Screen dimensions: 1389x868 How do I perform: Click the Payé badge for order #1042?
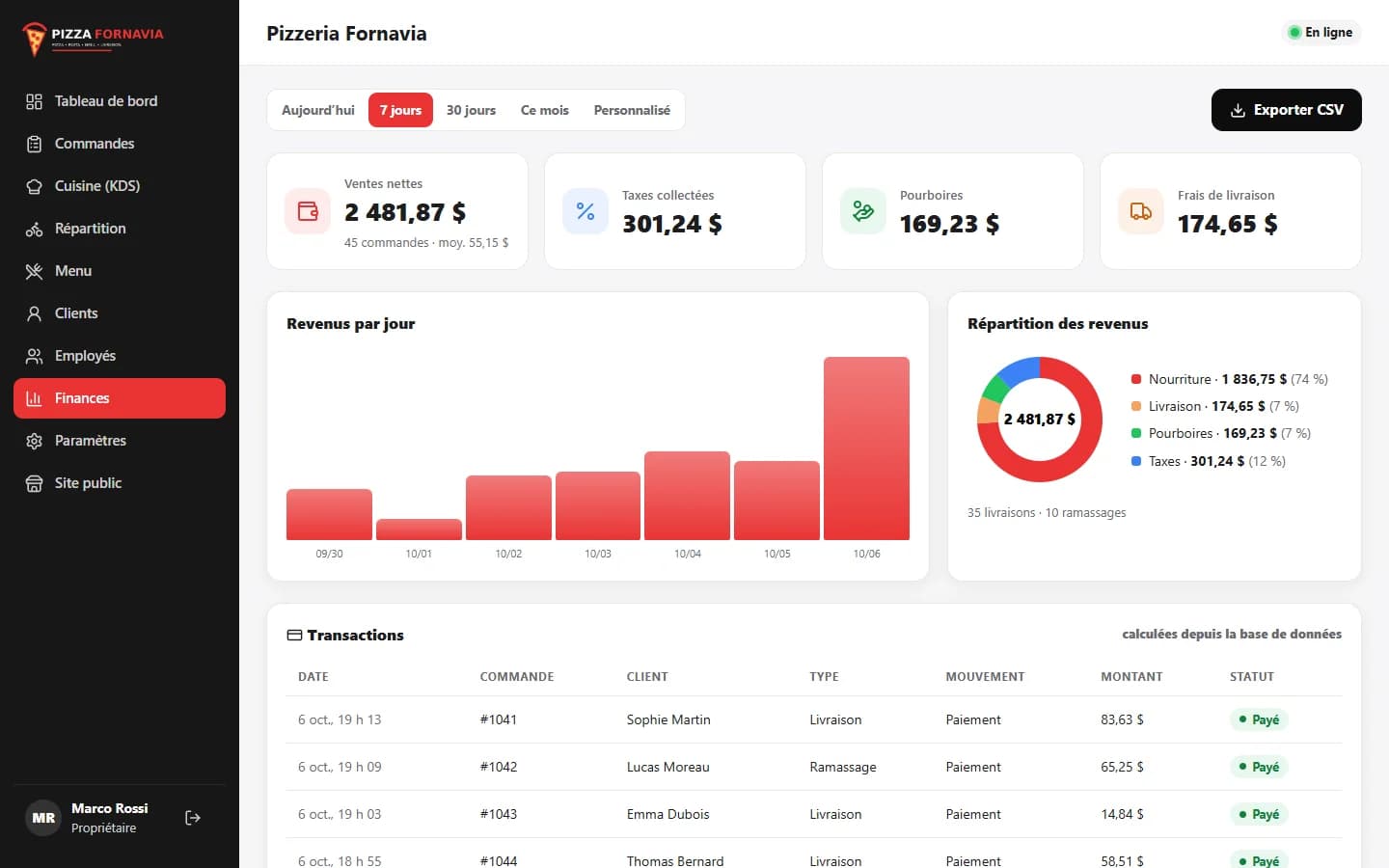[x=1259, y=767]
